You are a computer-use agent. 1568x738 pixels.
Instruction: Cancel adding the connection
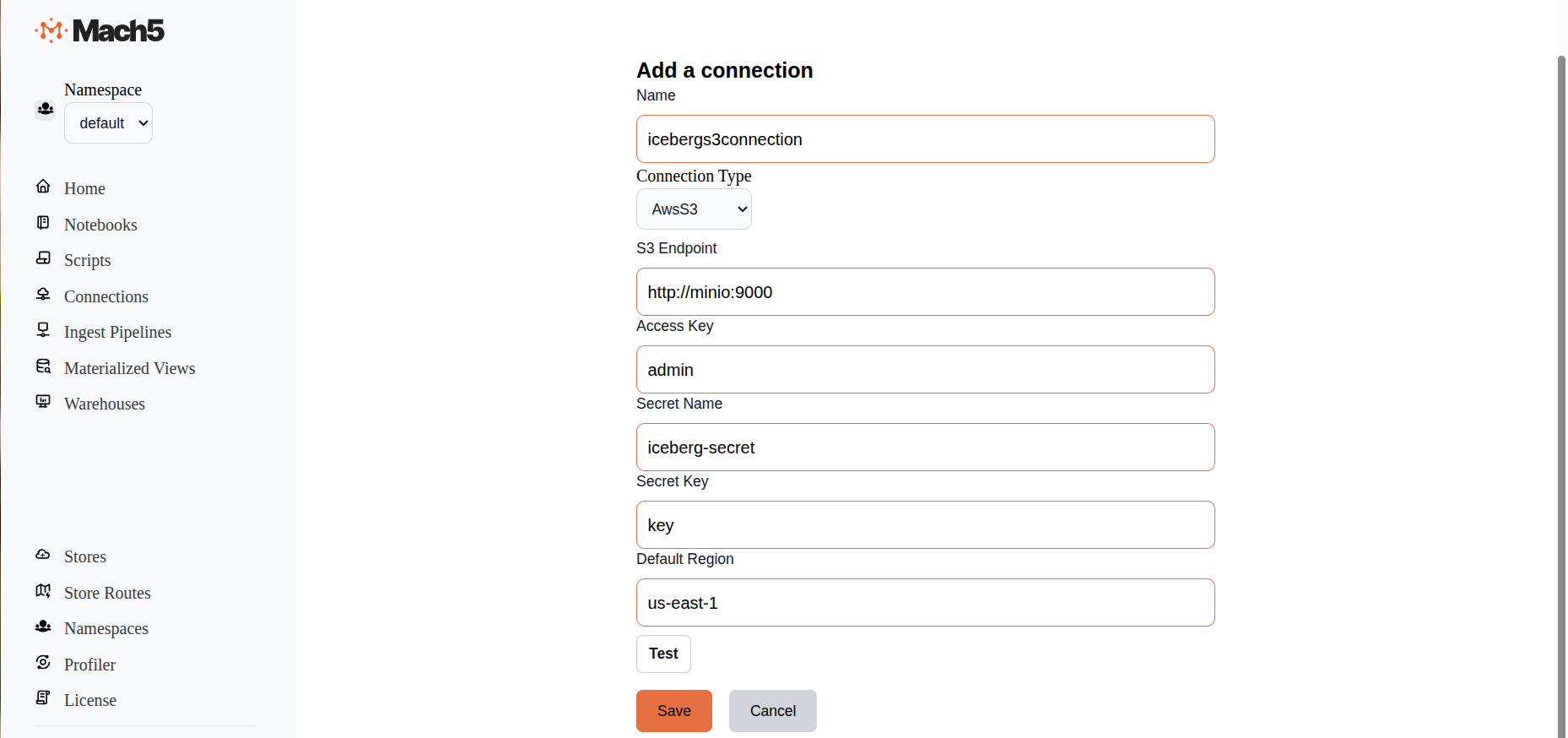(x=772, y=711)
